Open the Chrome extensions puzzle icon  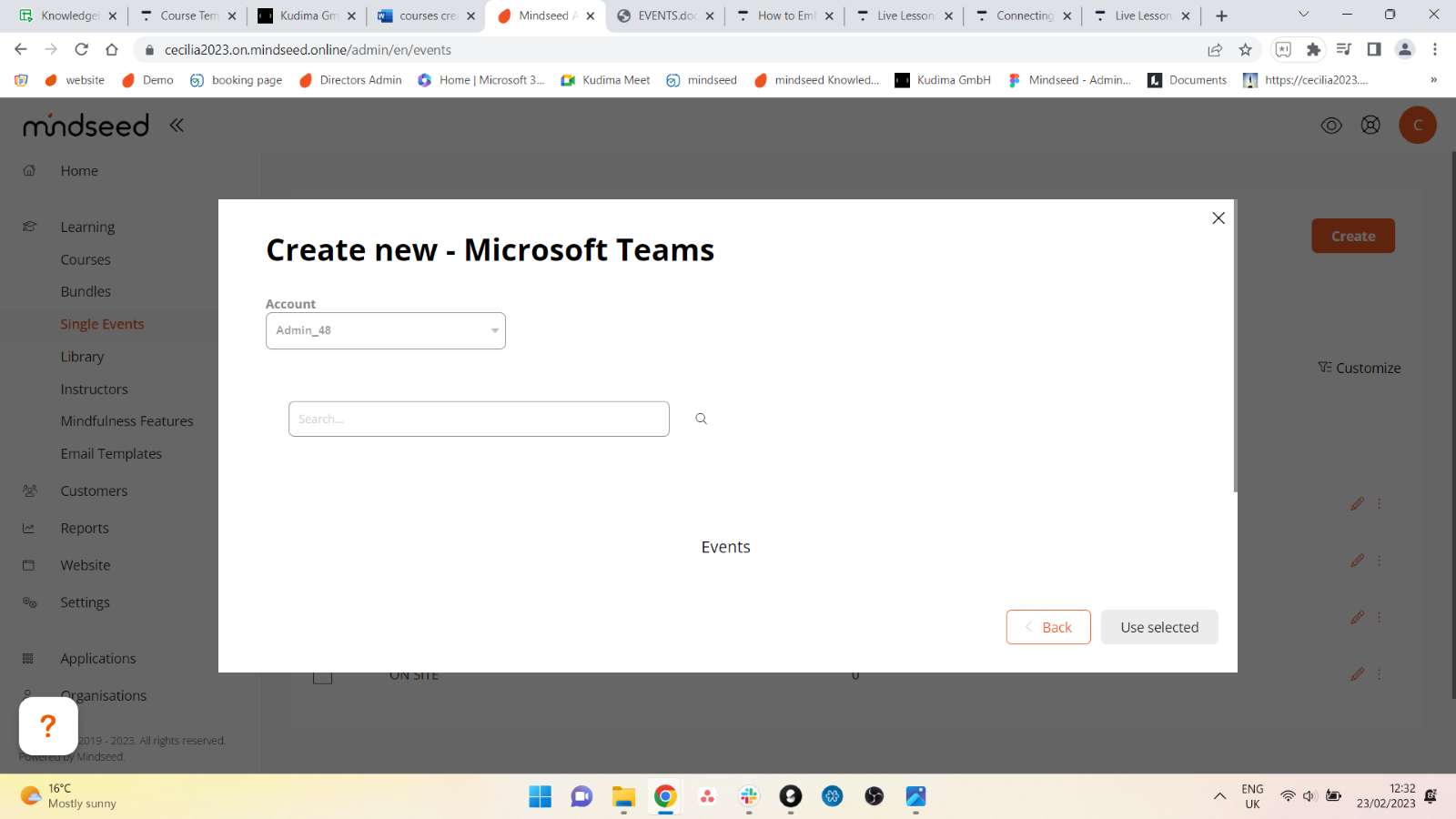[1313, 49]
